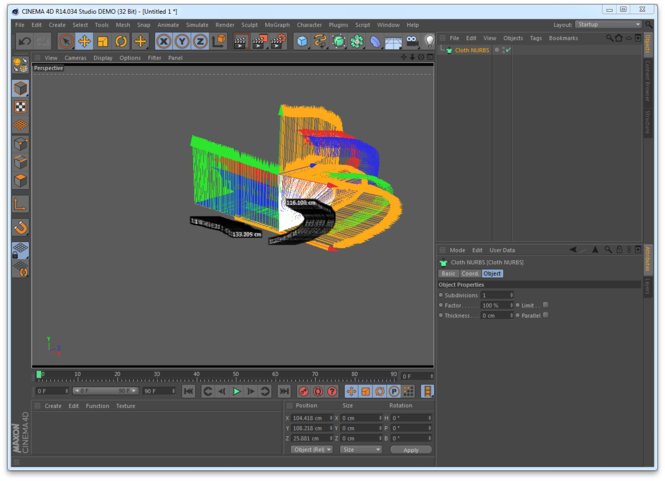Click the Thickness value field
This screenshot has height=481, width=665.
[x=495, y=316]
